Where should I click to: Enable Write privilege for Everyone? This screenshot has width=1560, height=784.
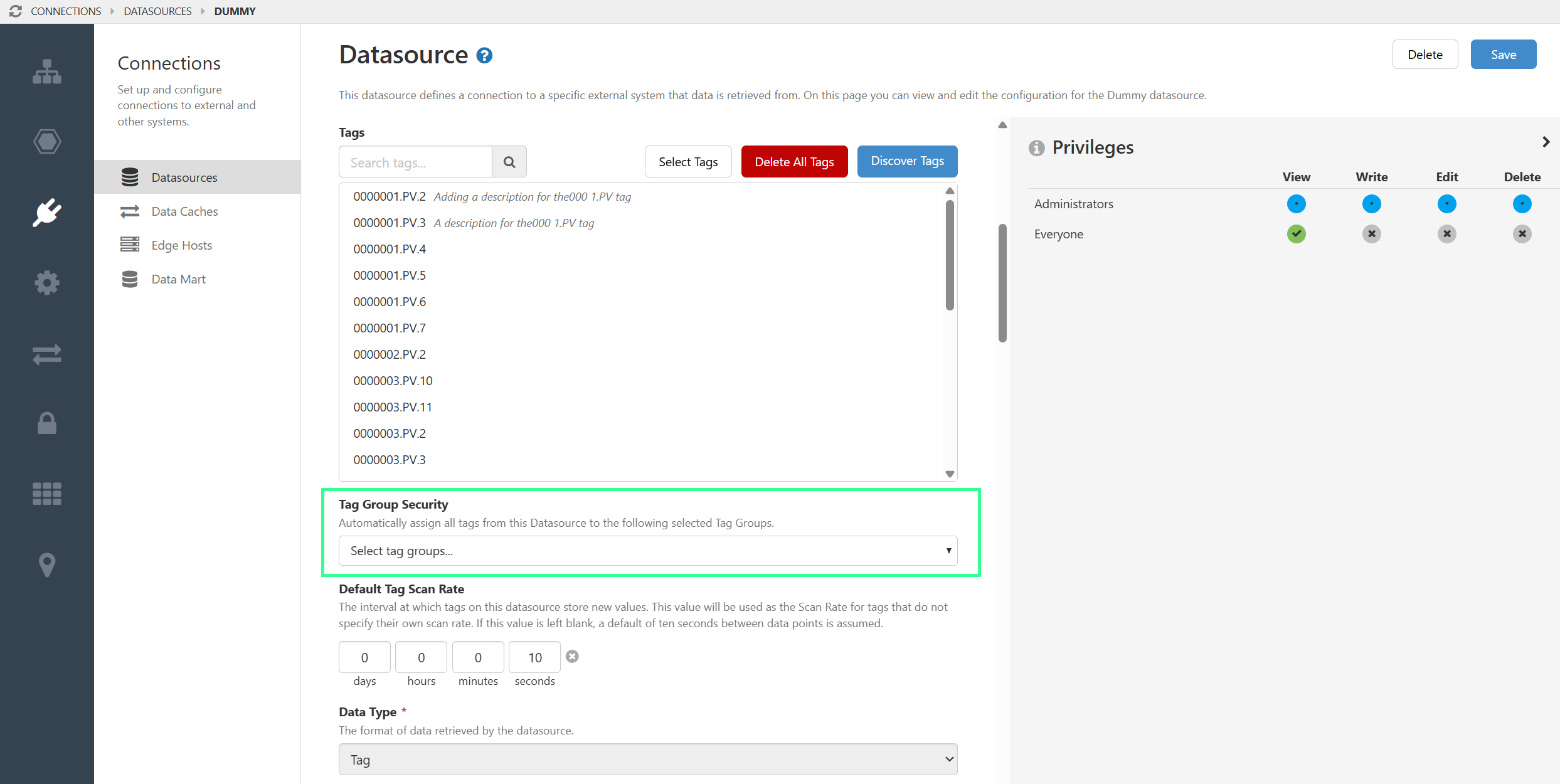tap(1371, 234)
